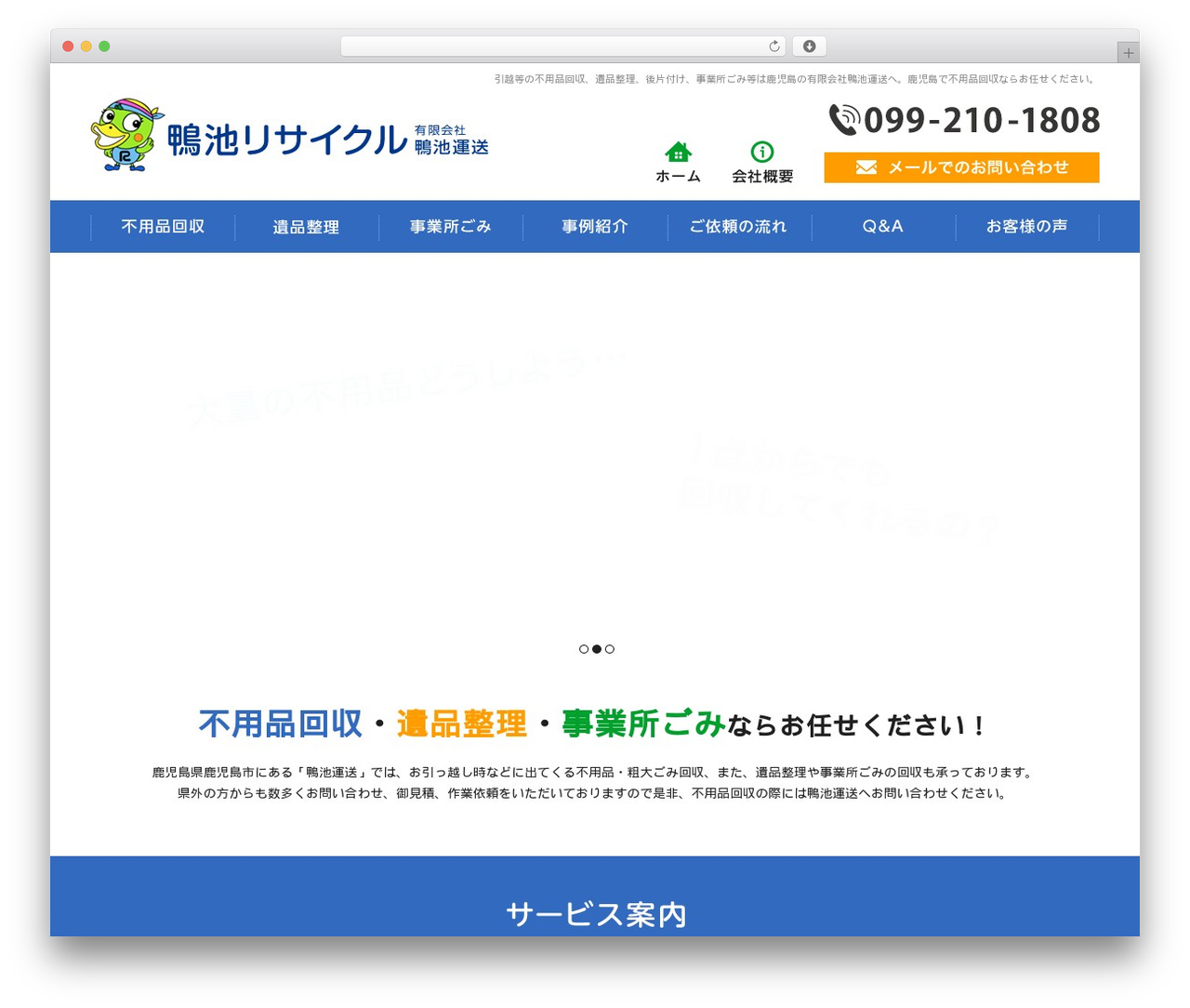Open Q&A menu item

(x=883, y=227)
